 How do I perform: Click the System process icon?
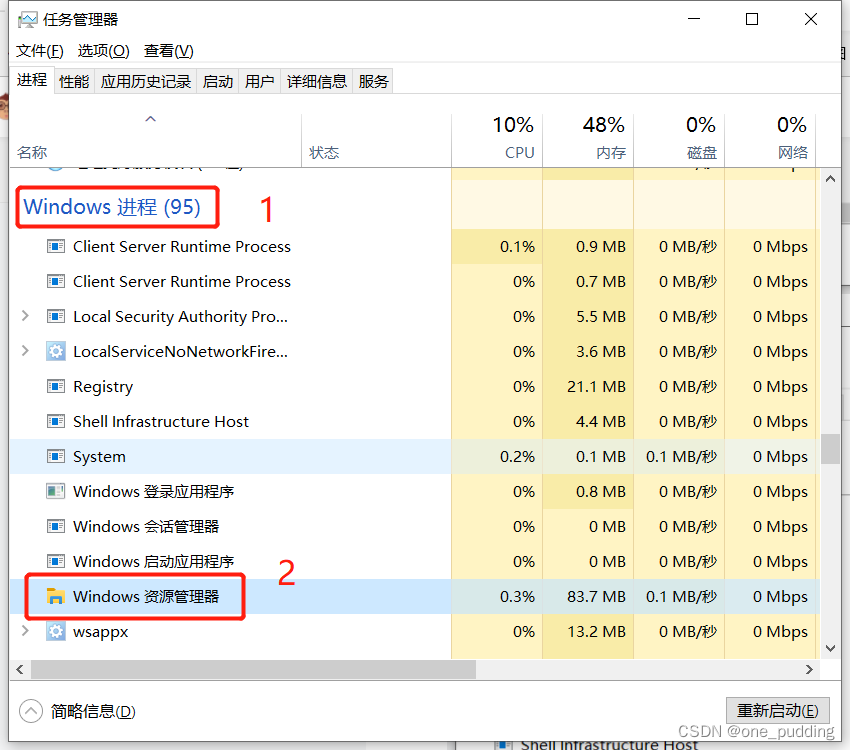click(x=56, y=456)
